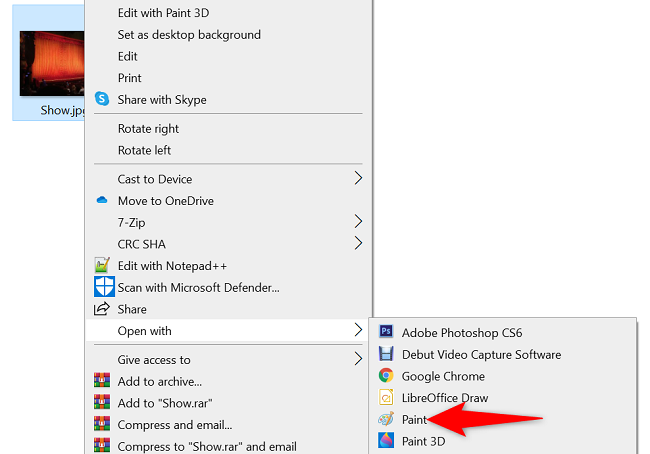
Task: Click the Adobe Photoshop CS6 icon
Action: [386, 333]
